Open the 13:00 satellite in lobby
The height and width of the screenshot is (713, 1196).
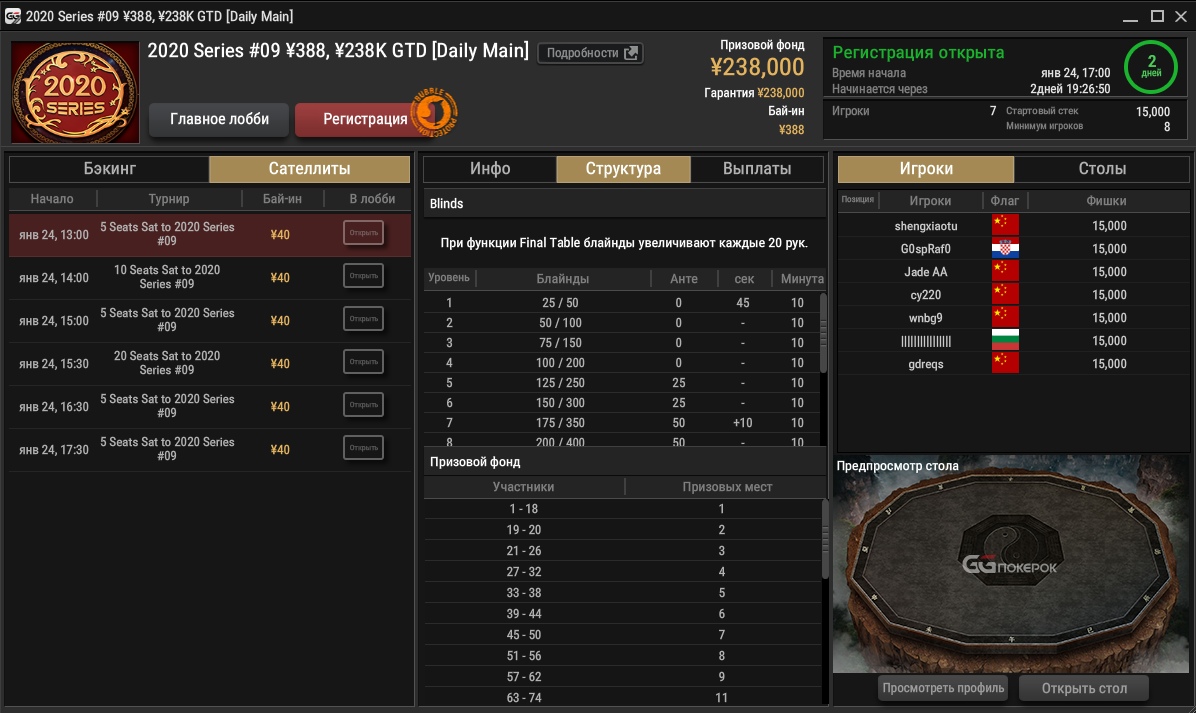[363, 233]
